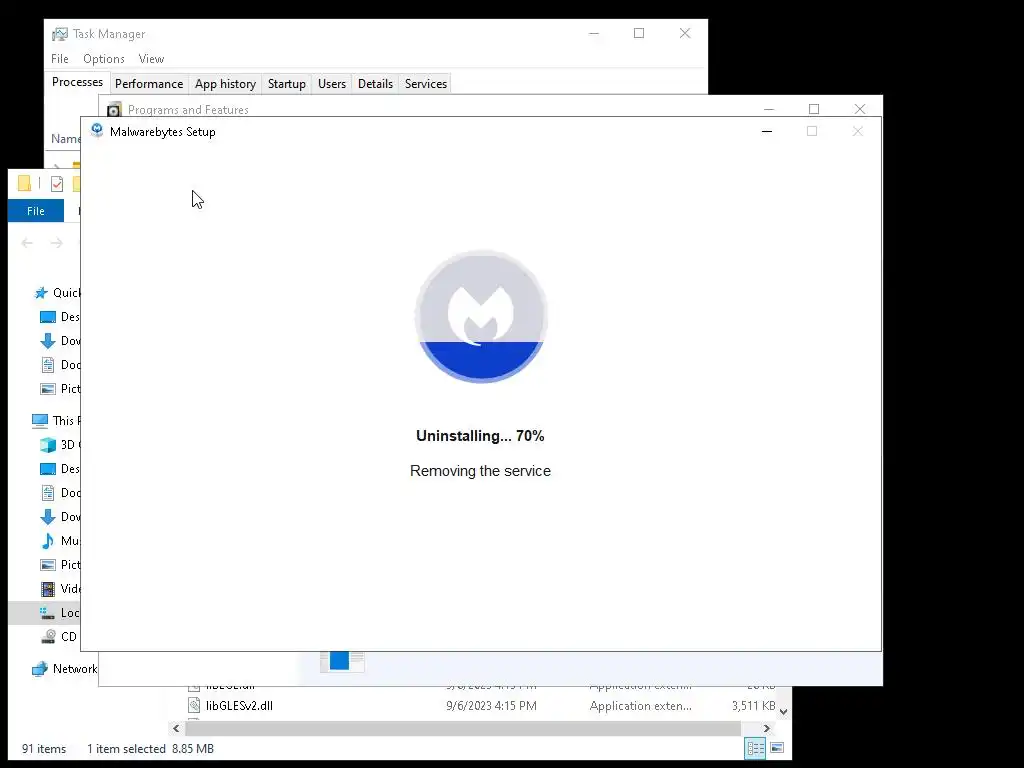Click the Downloads arrow icon under Quick access
This screenshot has height=768, width=1024.
[48, 340]
